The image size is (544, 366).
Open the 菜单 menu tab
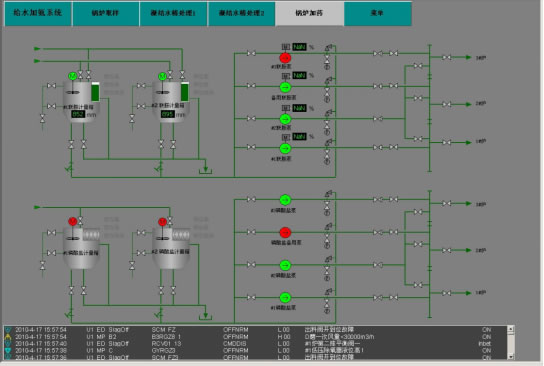[377, 14]
